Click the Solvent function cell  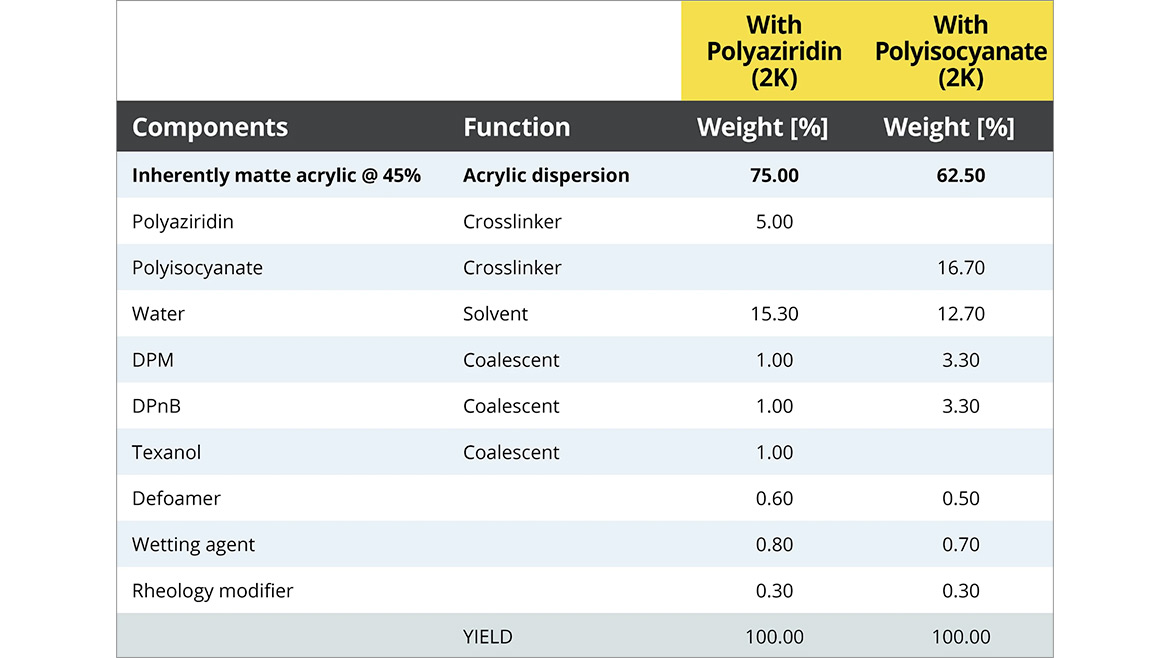[495, 314]
